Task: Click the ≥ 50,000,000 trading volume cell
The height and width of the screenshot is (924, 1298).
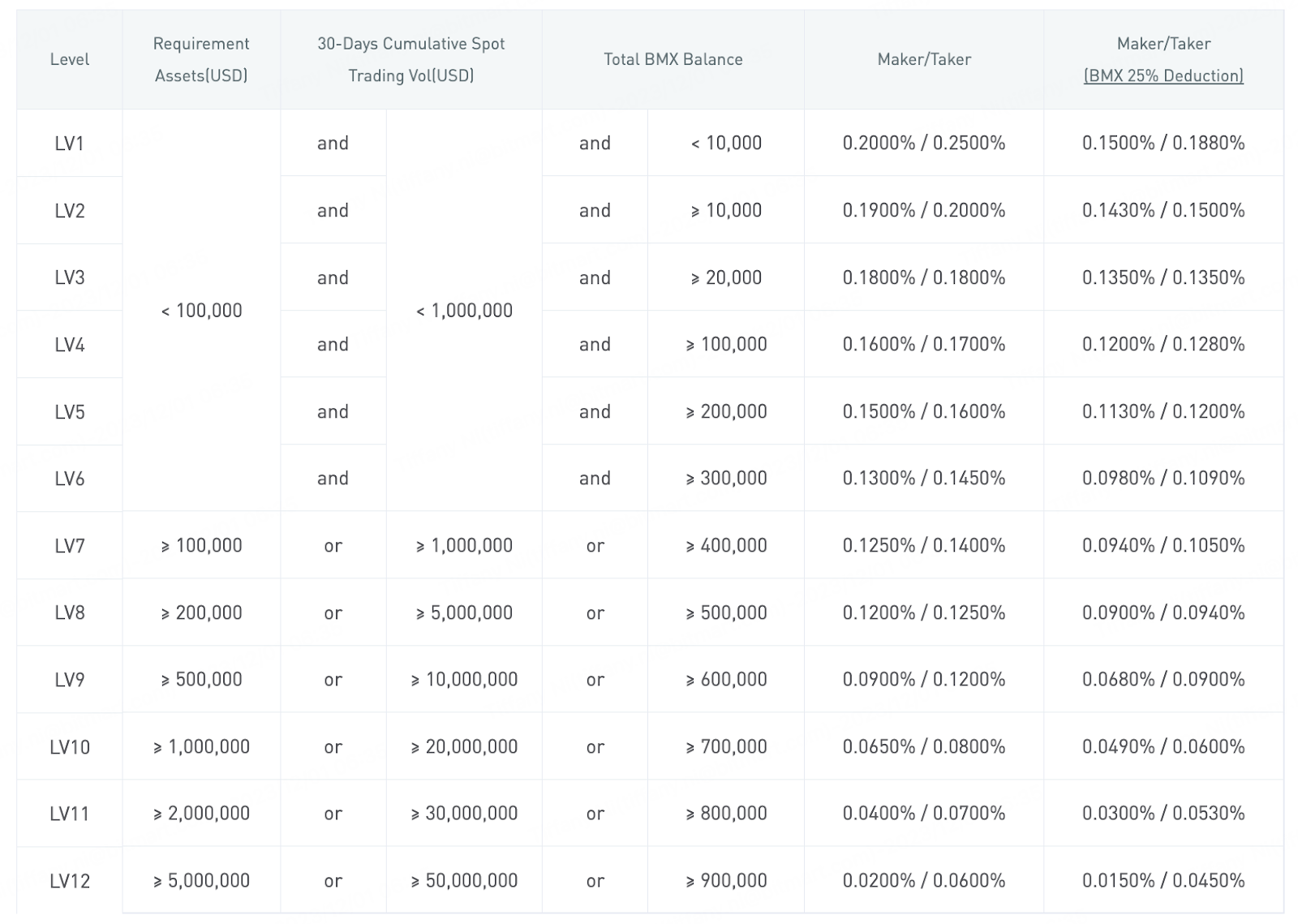Action: tap(464, 880)
